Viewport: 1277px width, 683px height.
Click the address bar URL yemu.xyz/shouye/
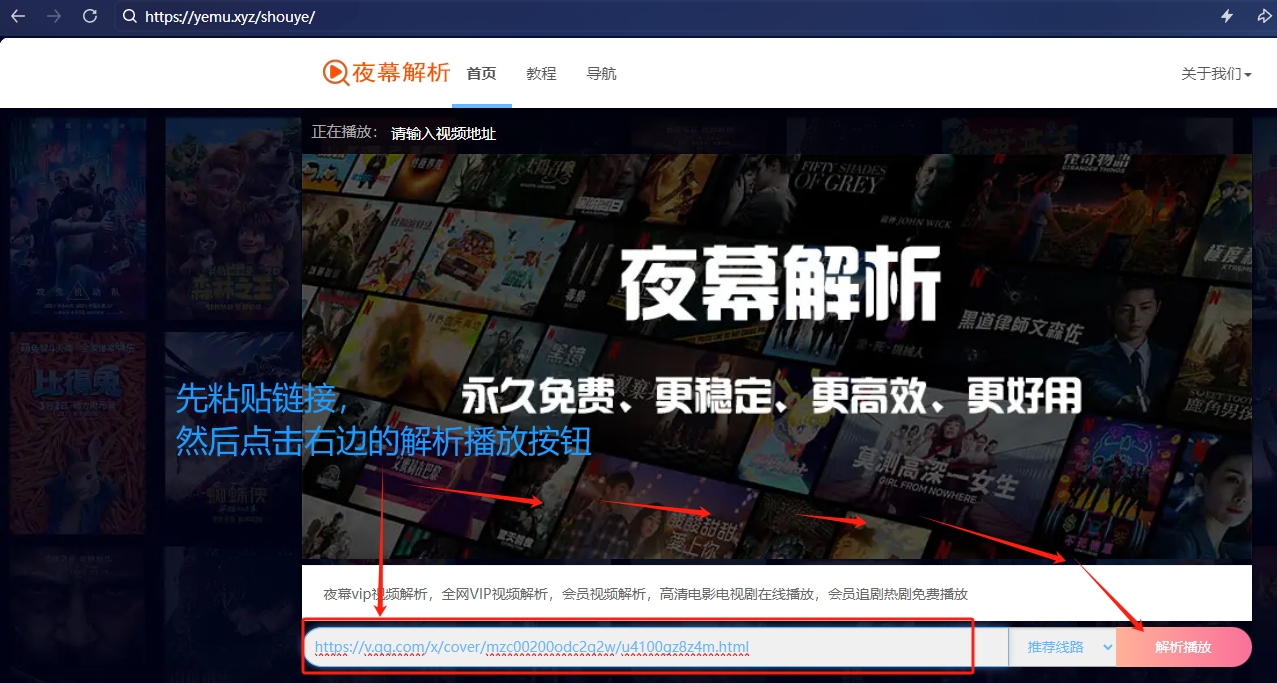(x=230, y=17)
